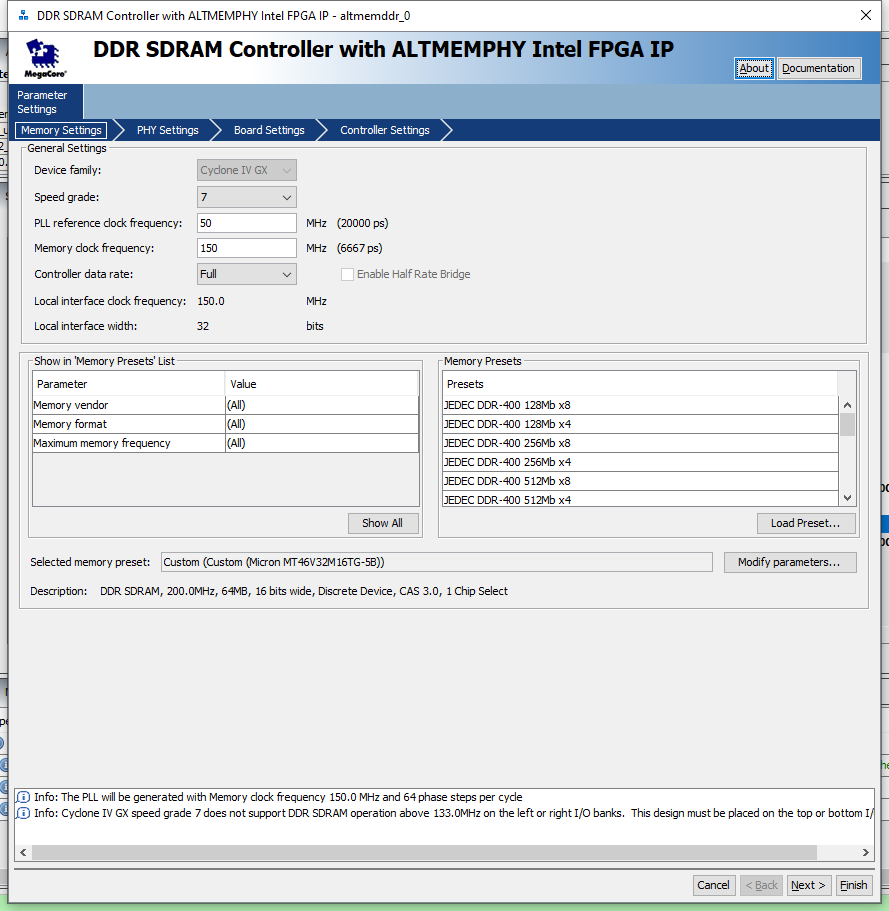Open the Speed grade dropdown

click(x=246, y=197)
